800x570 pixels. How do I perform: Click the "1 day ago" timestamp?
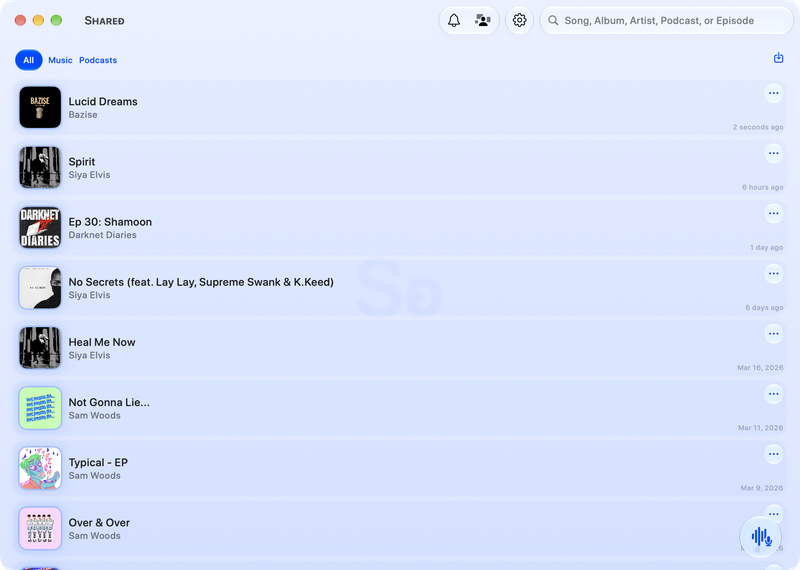point(766,247)
